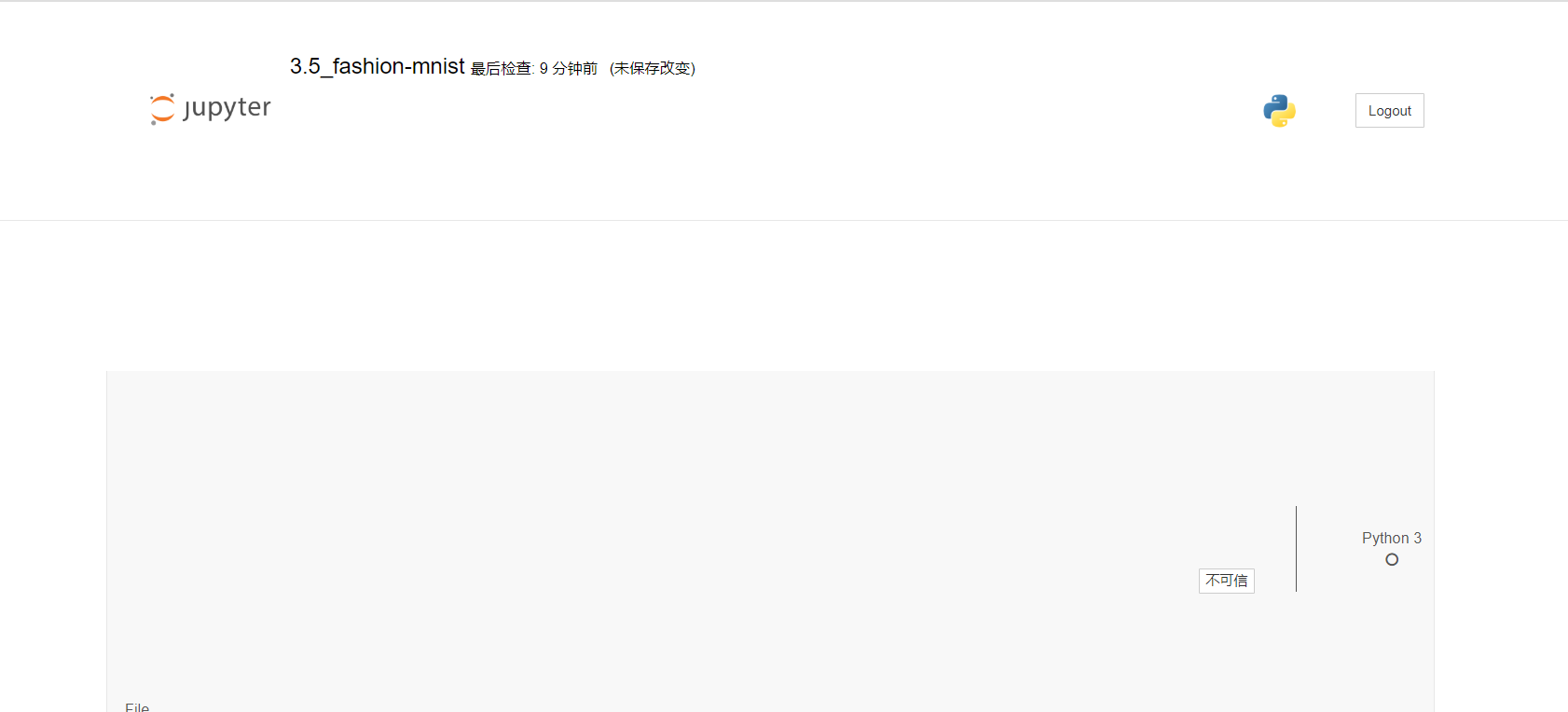Screen dimensions: 1568x712
Task: Check kernel status via the hollow circle
Action: pyautogui.click(x=1392, y=559)
